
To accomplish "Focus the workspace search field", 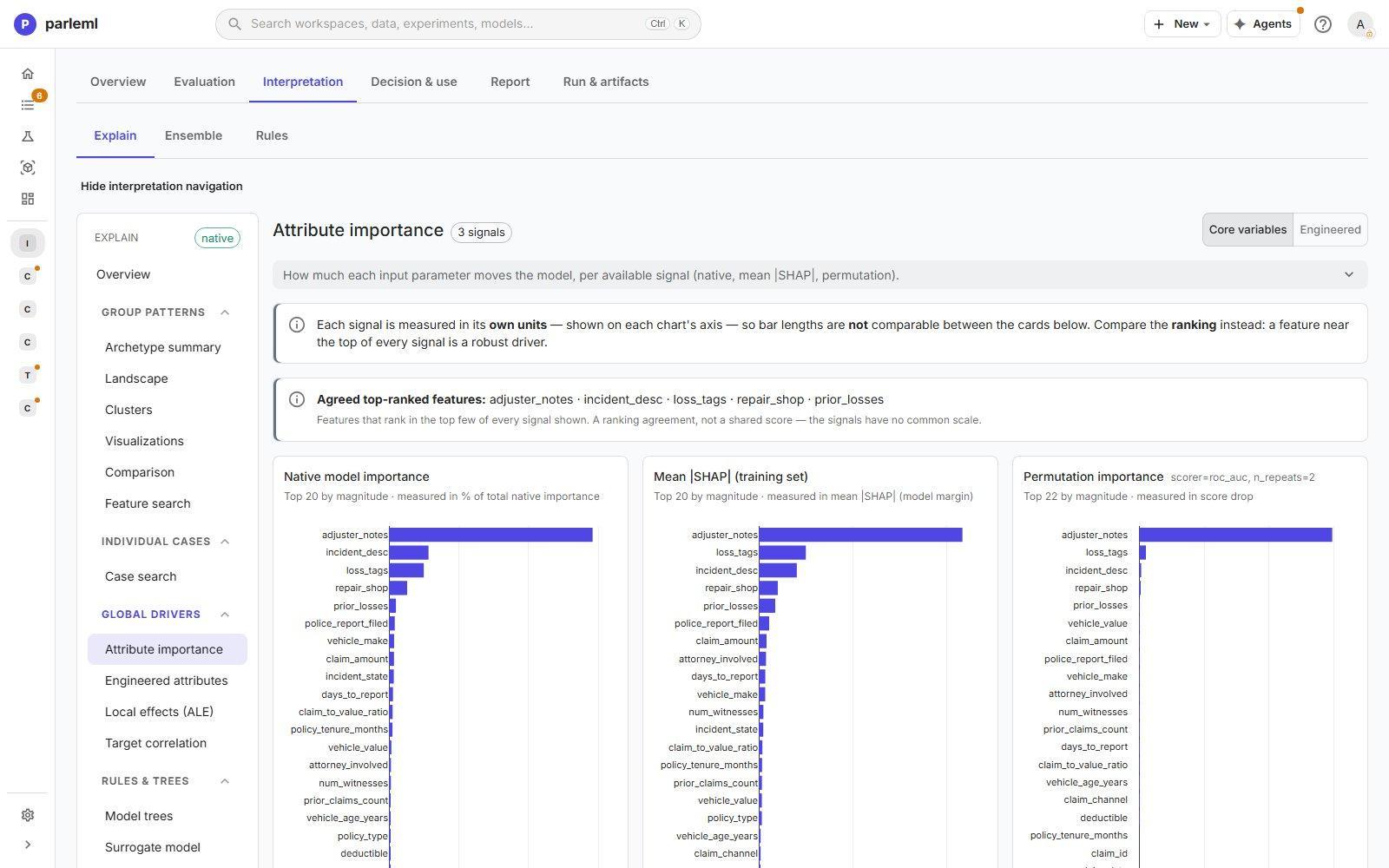I will 458,23.
